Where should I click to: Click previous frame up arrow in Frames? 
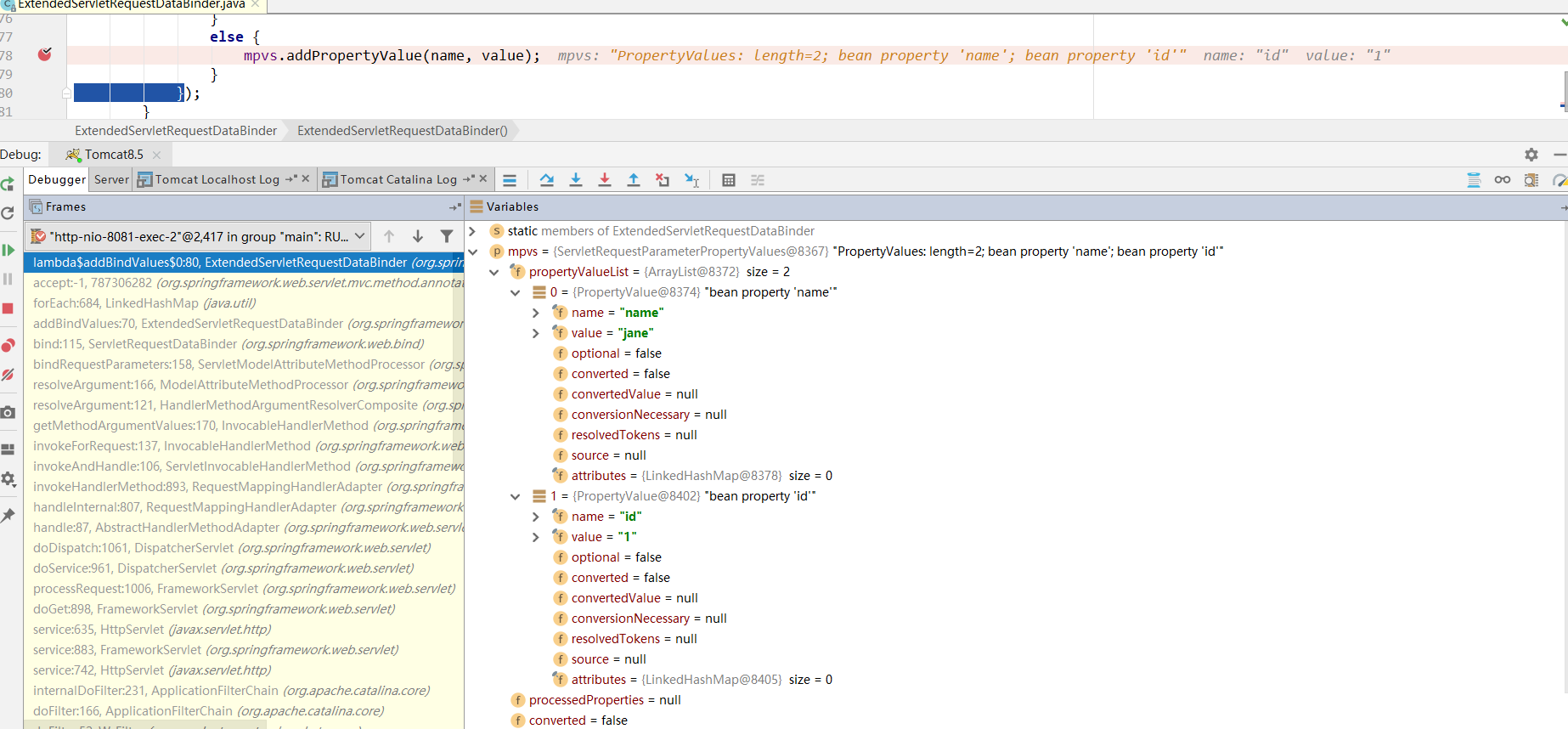(x=389, y=236)
